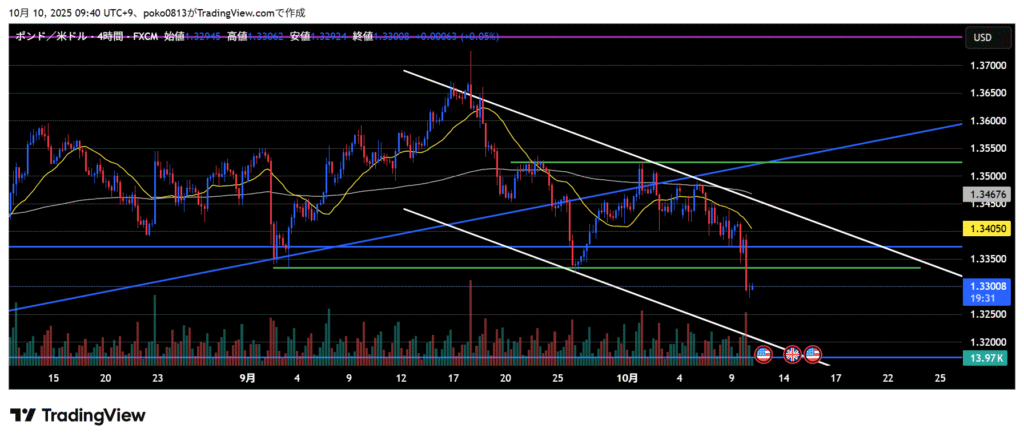This screenshot has width=1024, height=441.
Task: Click the leftmost US flag economic event icon
Action: 763,354
